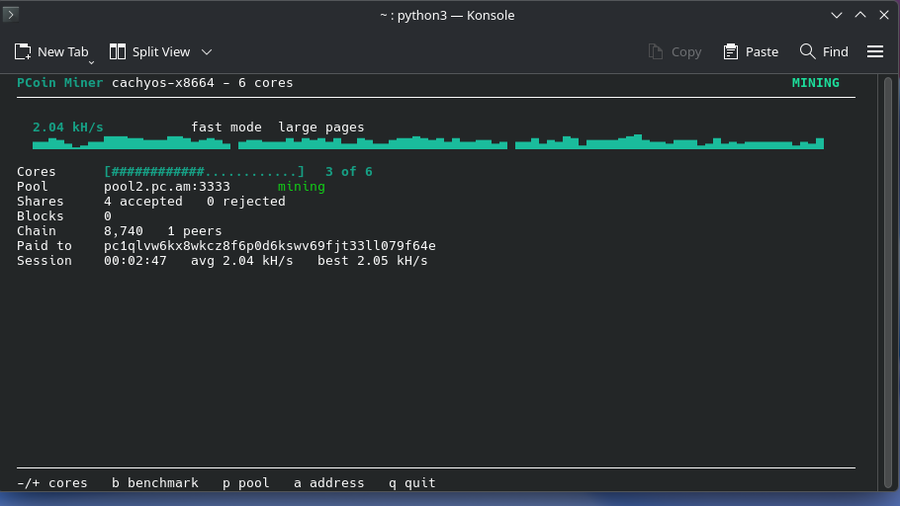Click the vertical scrollbar of the terminal

click(887, 281)
